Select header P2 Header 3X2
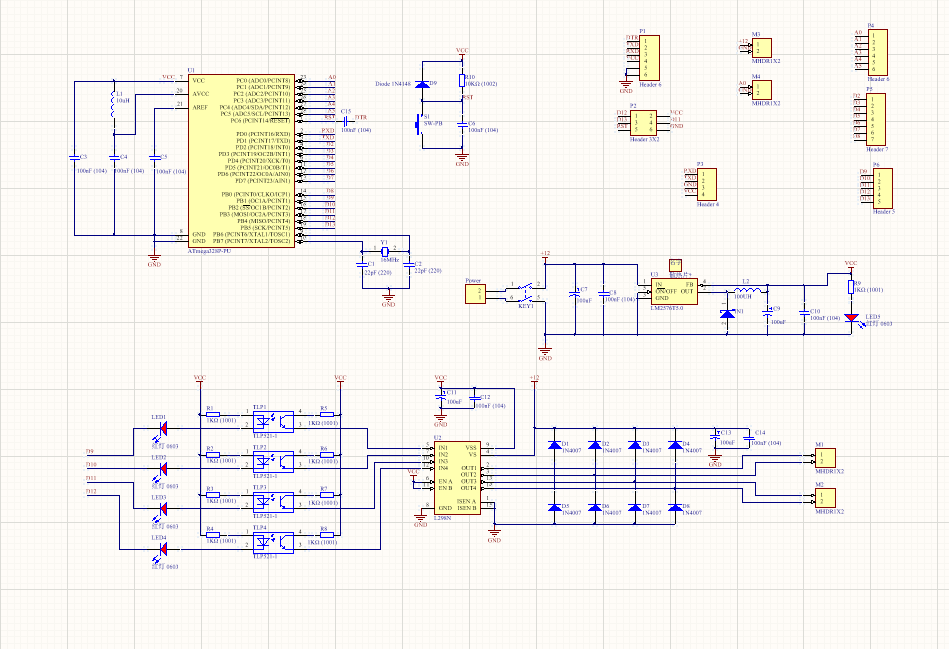 [x=643, y=122]
